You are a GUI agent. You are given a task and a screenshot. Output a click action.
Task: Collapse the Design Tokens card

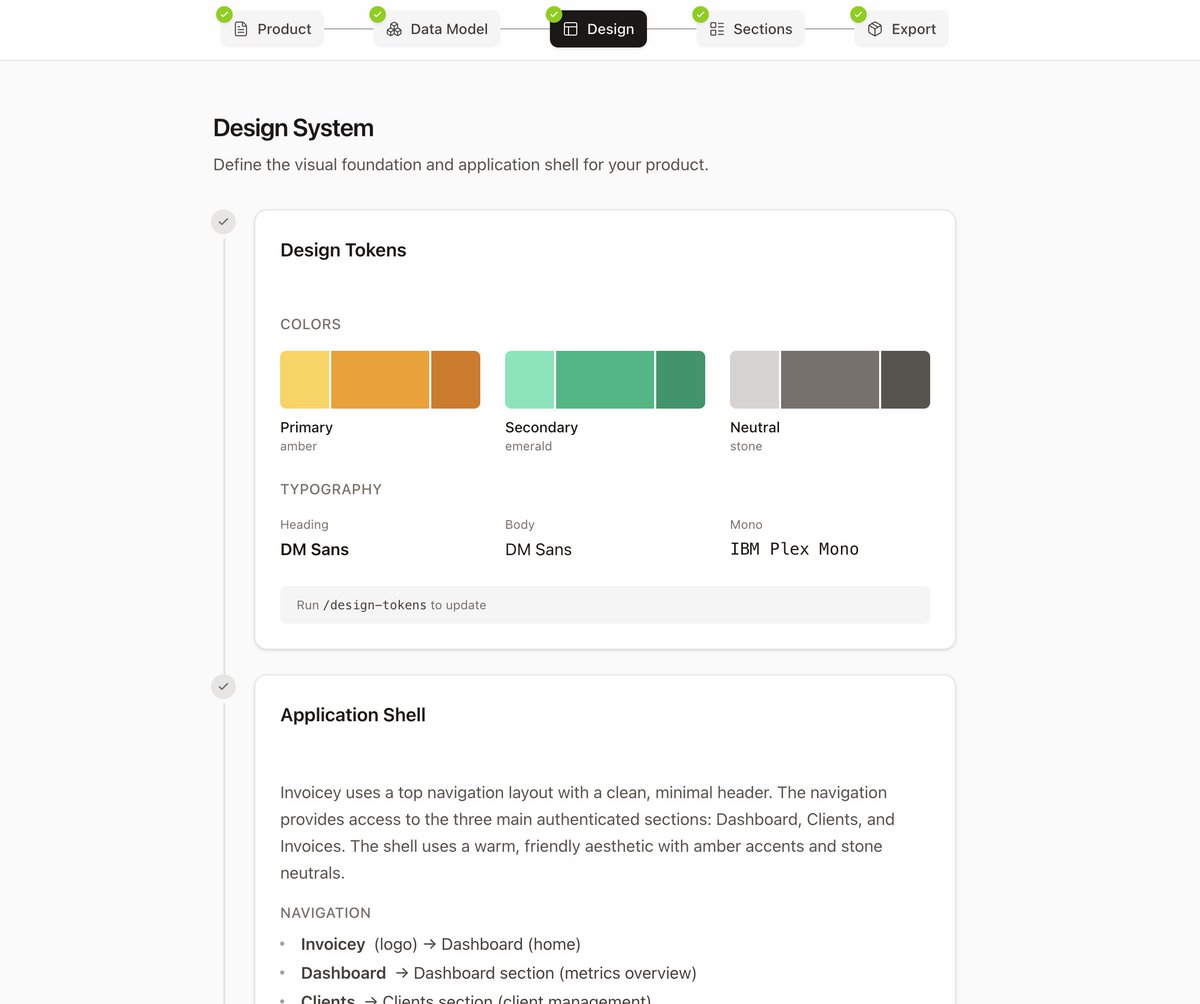tap(343, 250)
